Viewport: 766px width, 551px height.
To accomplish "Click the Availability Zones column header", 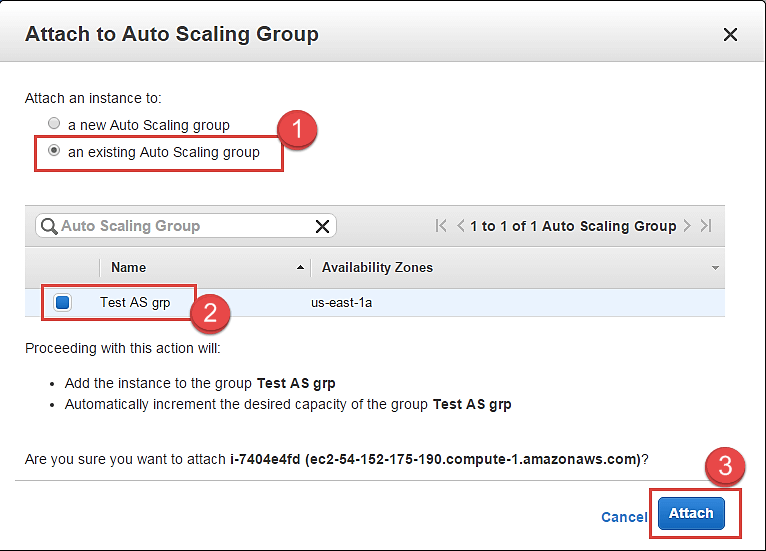I will pyautogui.click(x=377, y=267).
